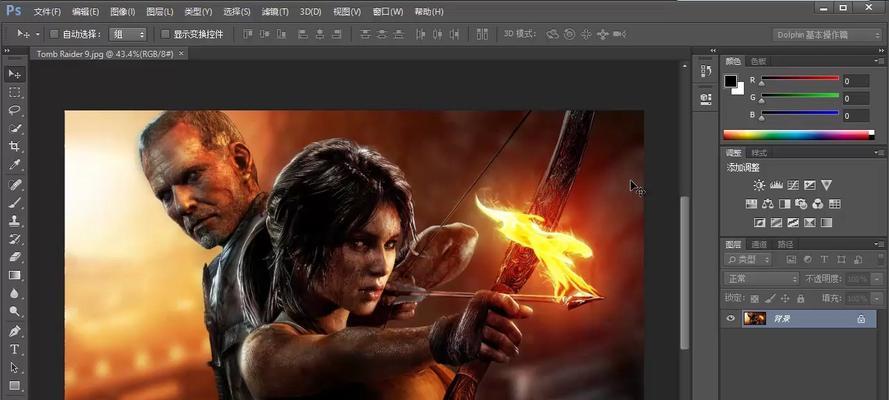Toggle lock all padlock icon

tap(801, 298)
